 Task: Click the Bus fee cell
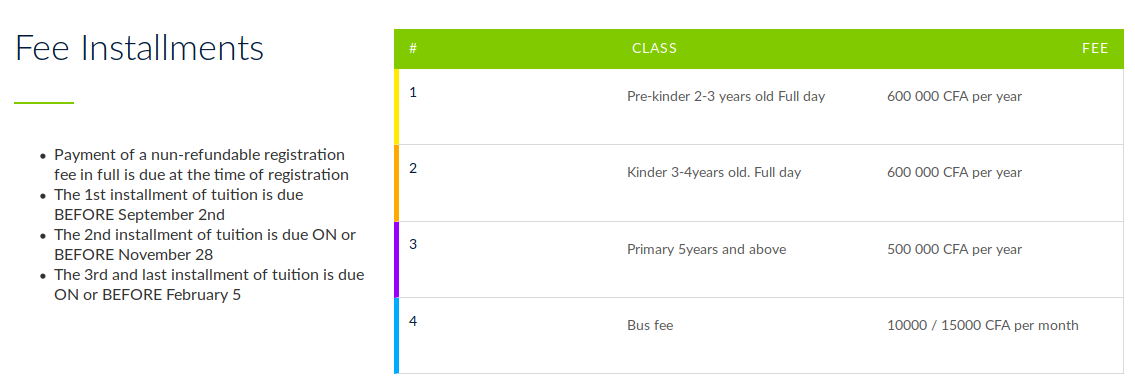tap(650, 326)
